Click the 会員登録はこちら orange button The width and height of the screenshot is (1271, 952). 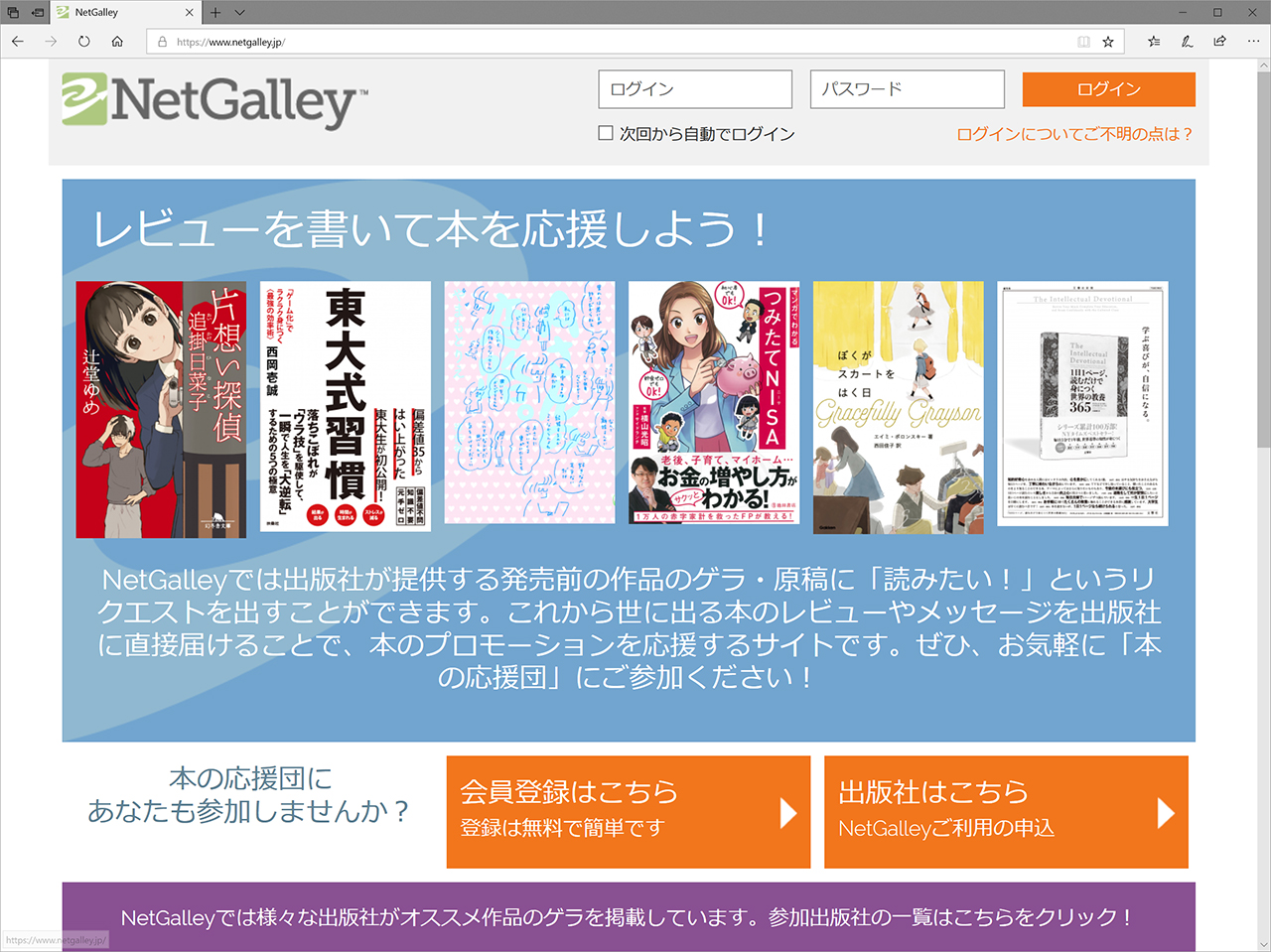629,812
